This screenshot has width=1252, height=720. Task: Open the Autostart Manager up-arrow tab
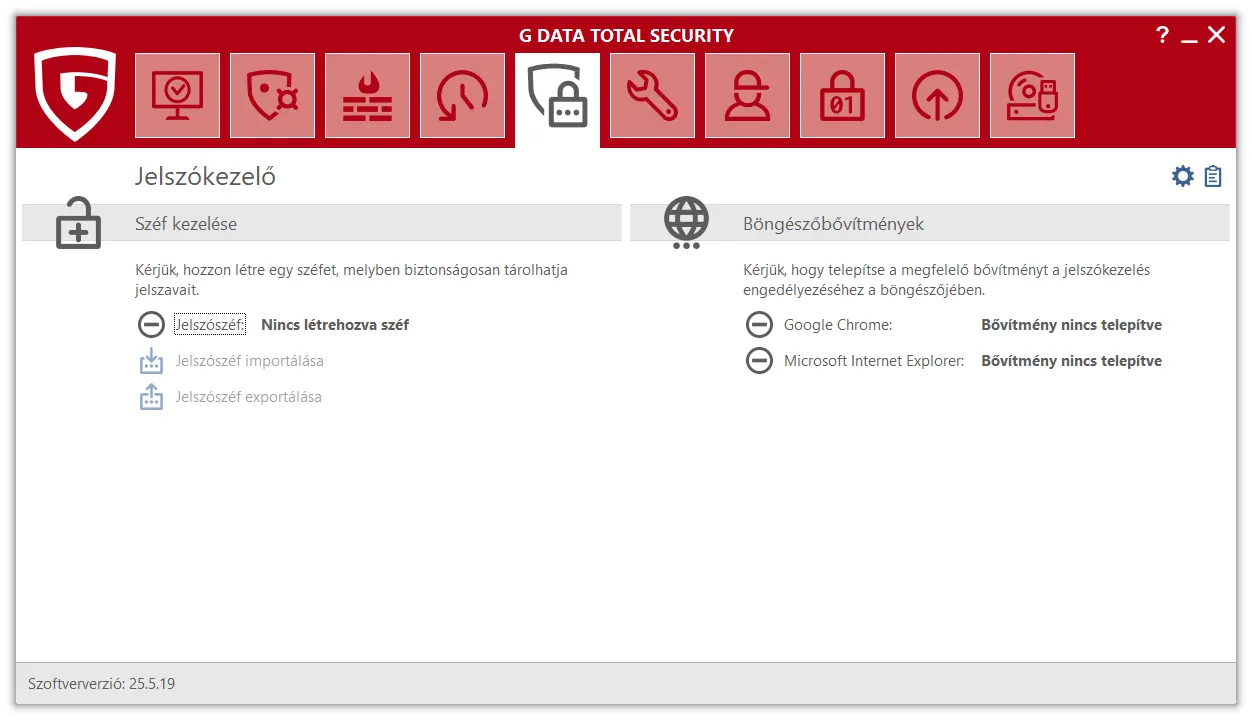937,96
